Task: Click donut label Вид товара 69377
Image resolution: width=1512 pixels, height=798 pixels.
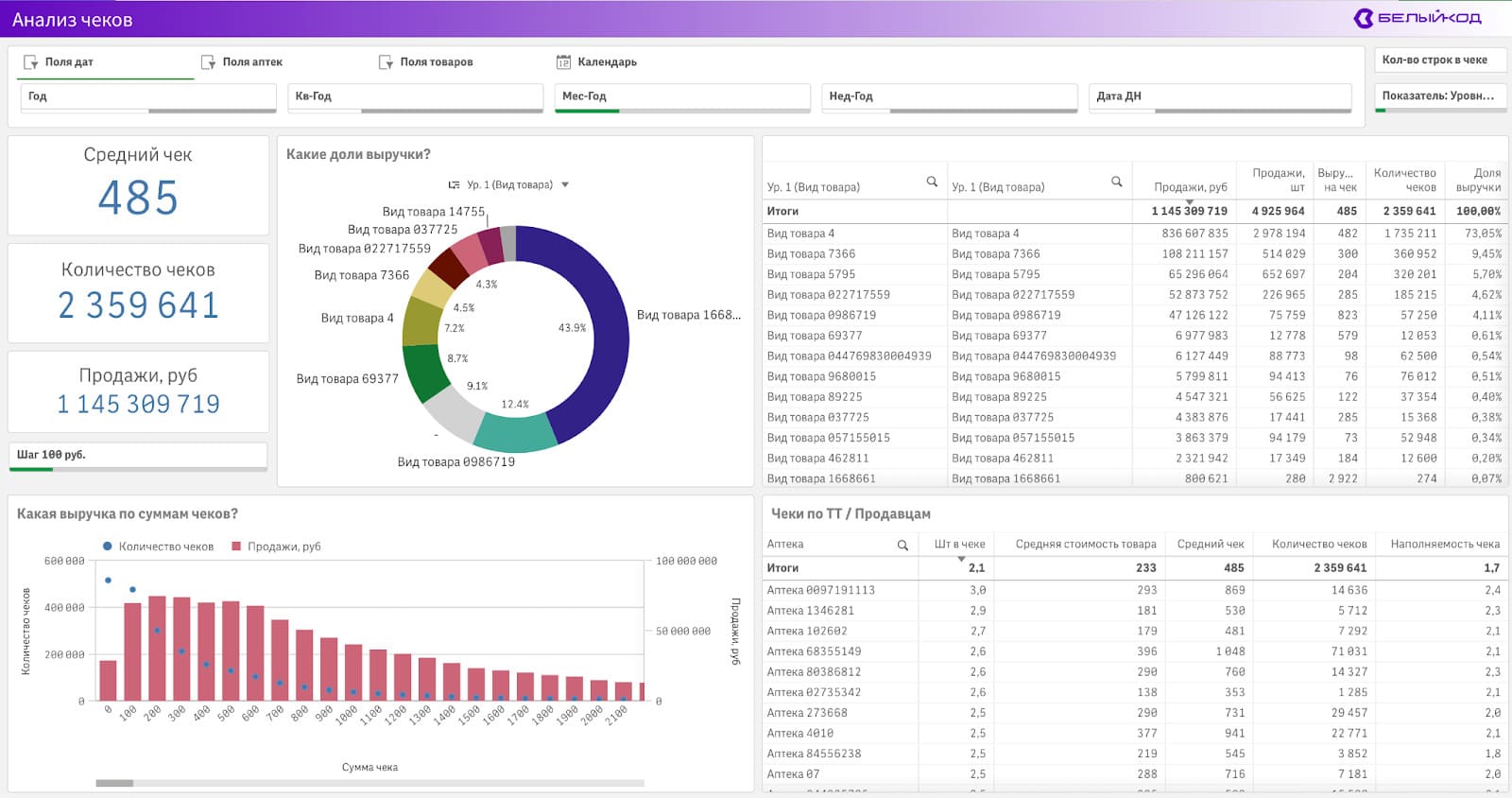Action: point(347,379)
